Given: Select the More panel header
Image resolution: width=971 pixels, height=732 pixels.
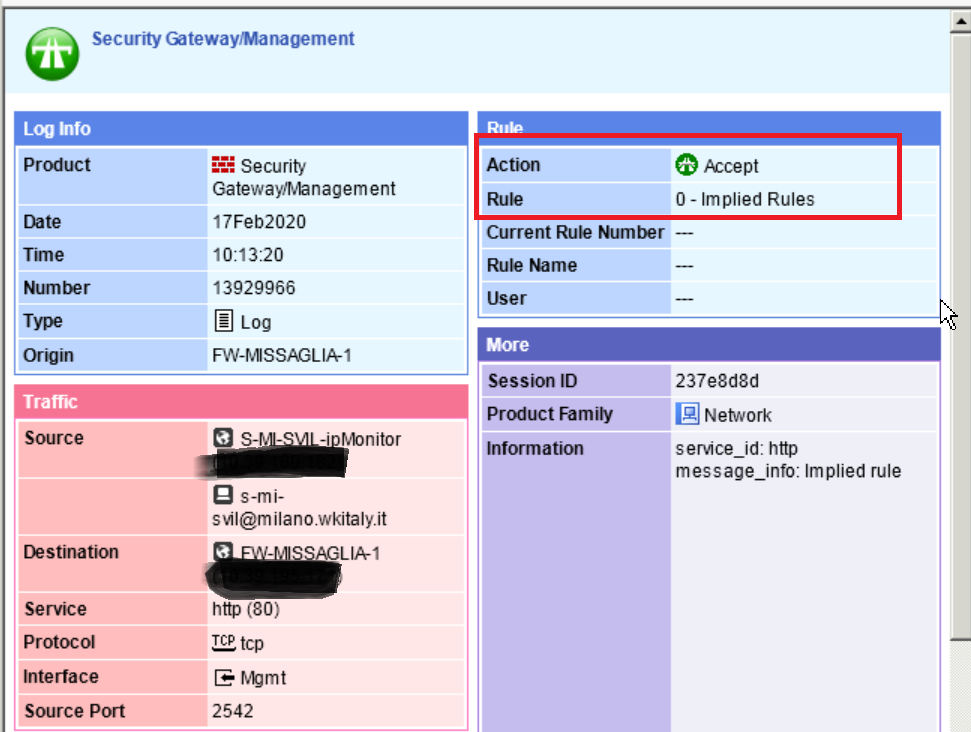Looking at the screenshot, I should [x=708, y=345].
